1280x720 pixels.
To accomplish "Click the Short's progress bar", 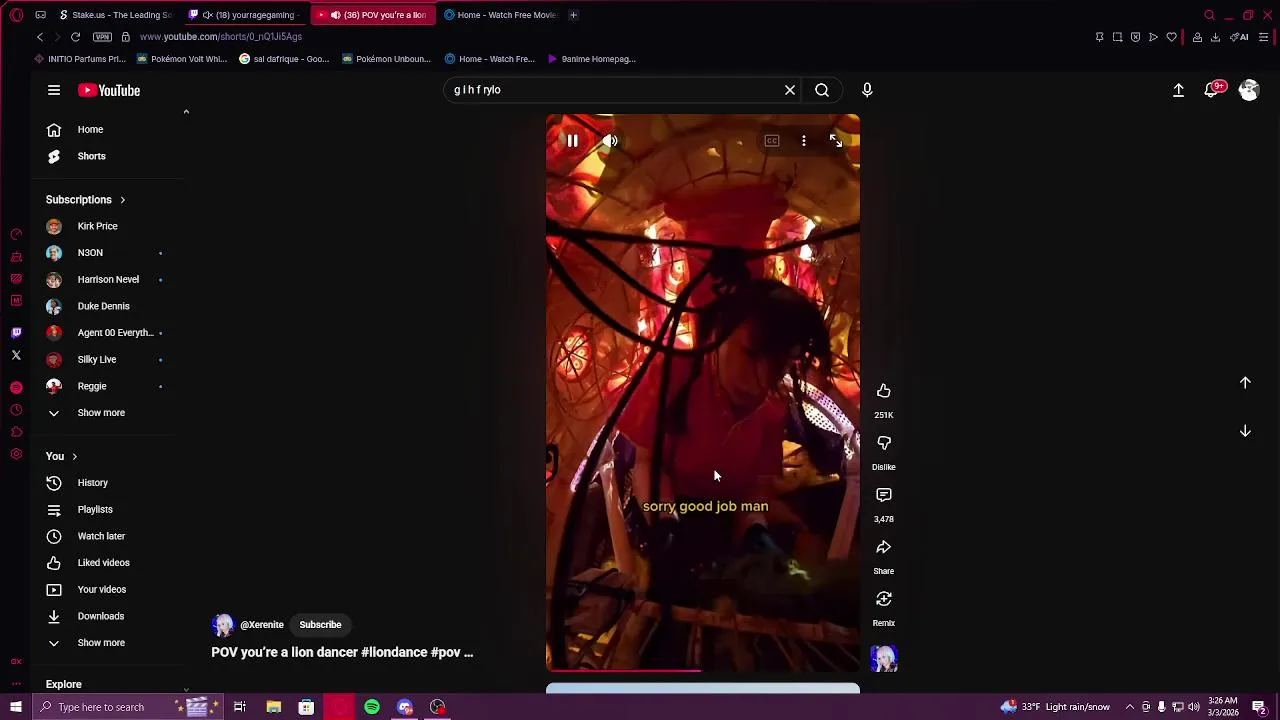I will coord(702,671).
